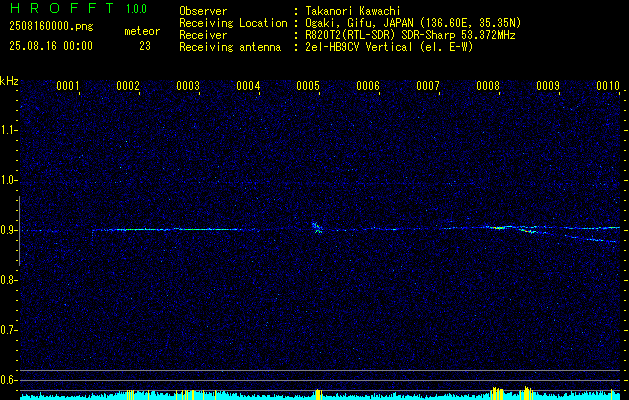Click the meteor label
629x400 pixels.
142,31
